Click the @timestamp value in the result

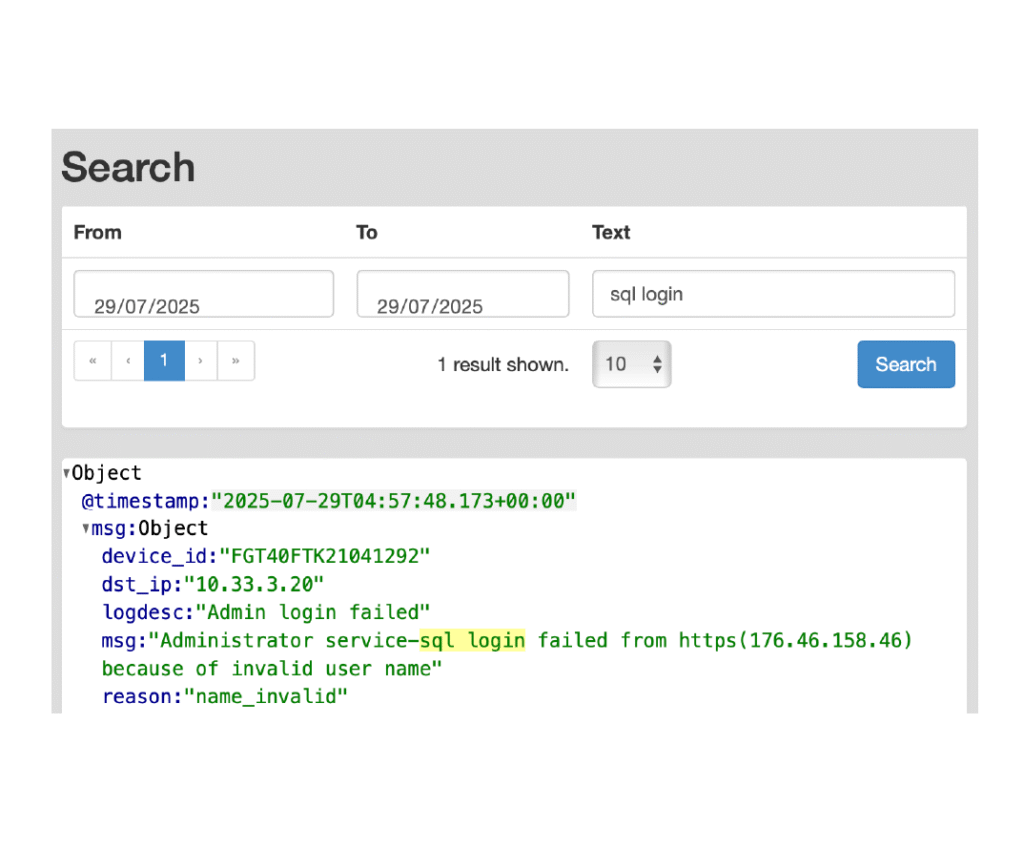(394, 501)
